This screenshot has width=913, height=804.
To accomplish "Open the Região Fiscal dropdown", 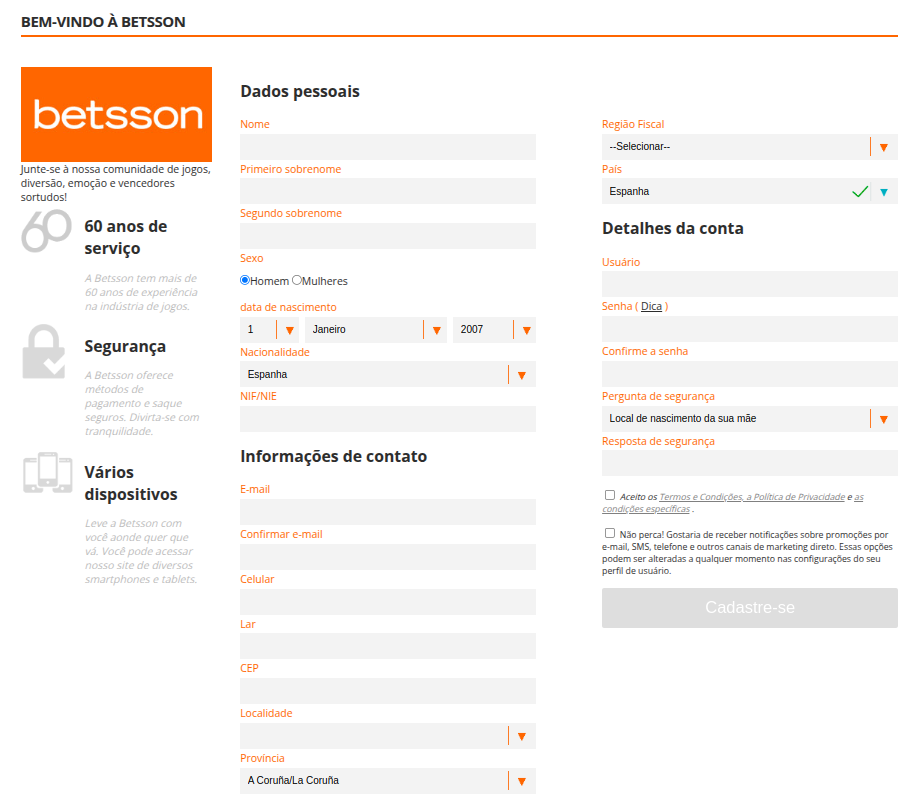I will (883, 146).
